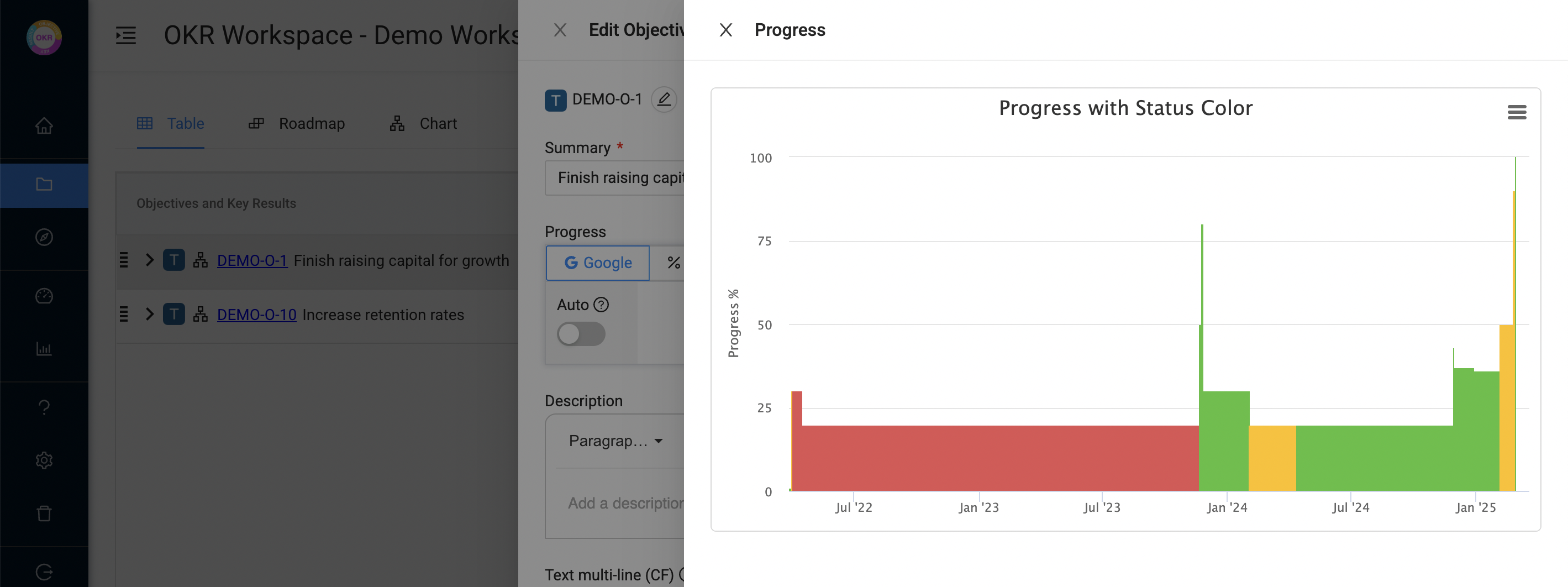Click the trash bin icon

click(44, 513)
